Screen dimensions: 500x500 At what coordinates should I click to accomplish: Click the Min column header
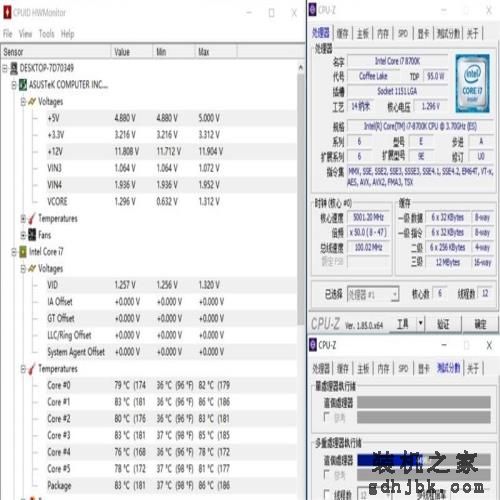click(173, 52)
